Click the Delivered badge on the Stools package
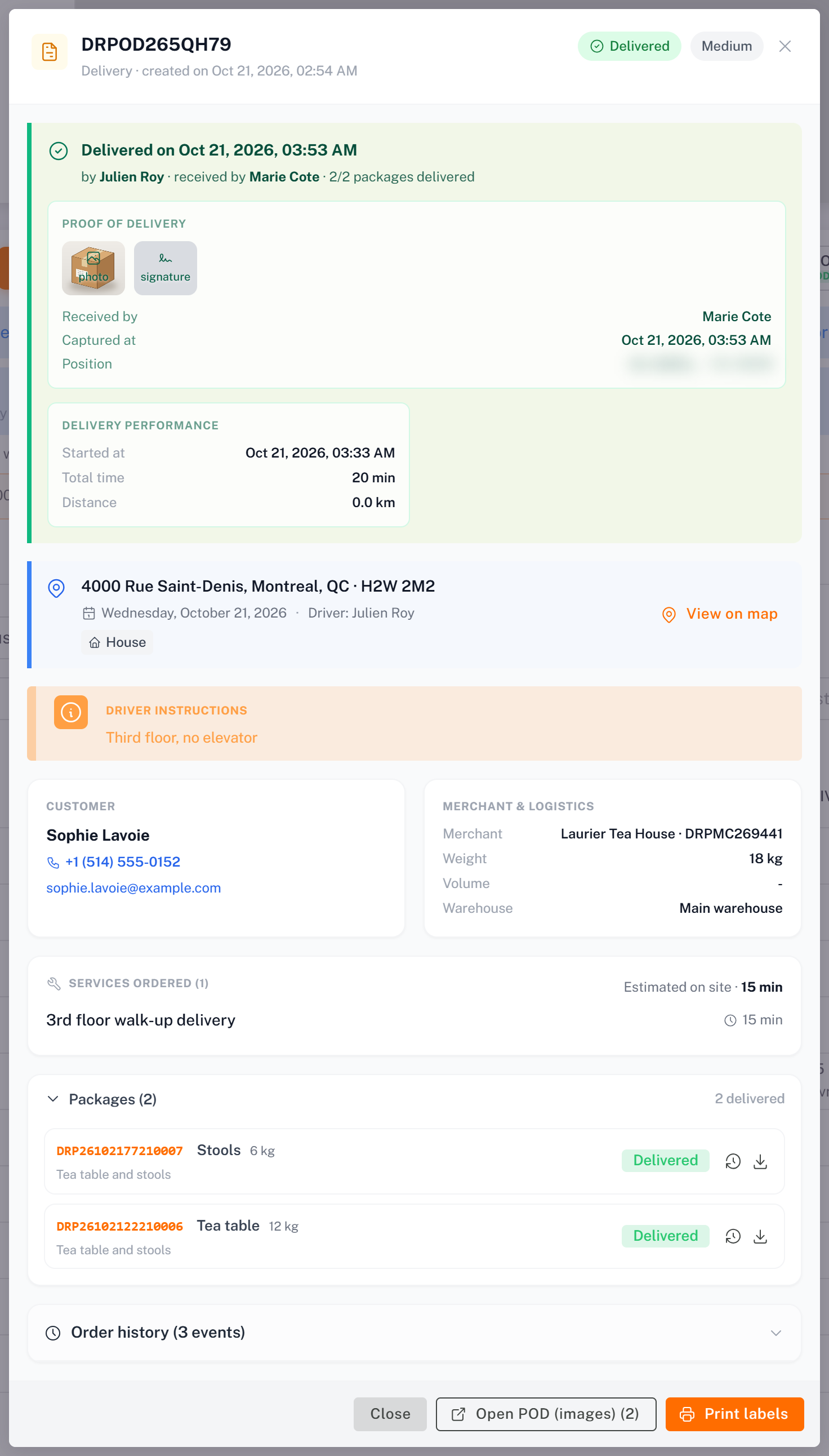Screen dimensions: 829x1456 (x=666, y=1161)
